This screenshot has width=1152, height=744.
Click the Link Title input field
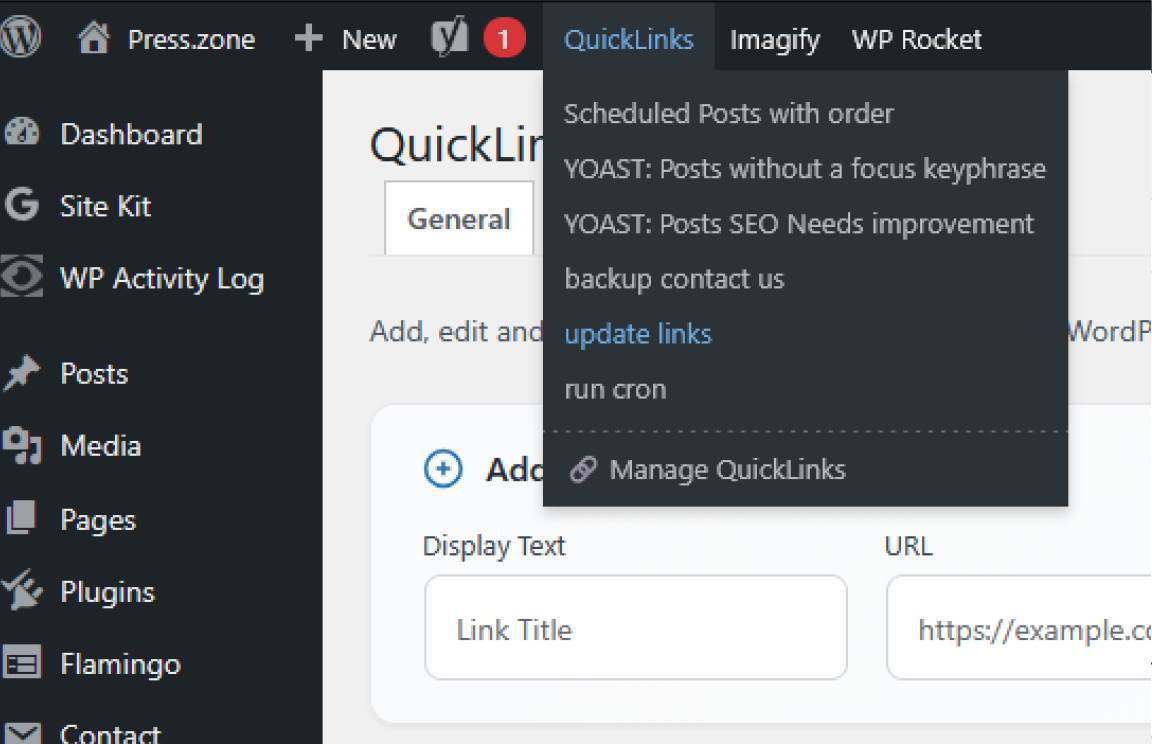635,628
